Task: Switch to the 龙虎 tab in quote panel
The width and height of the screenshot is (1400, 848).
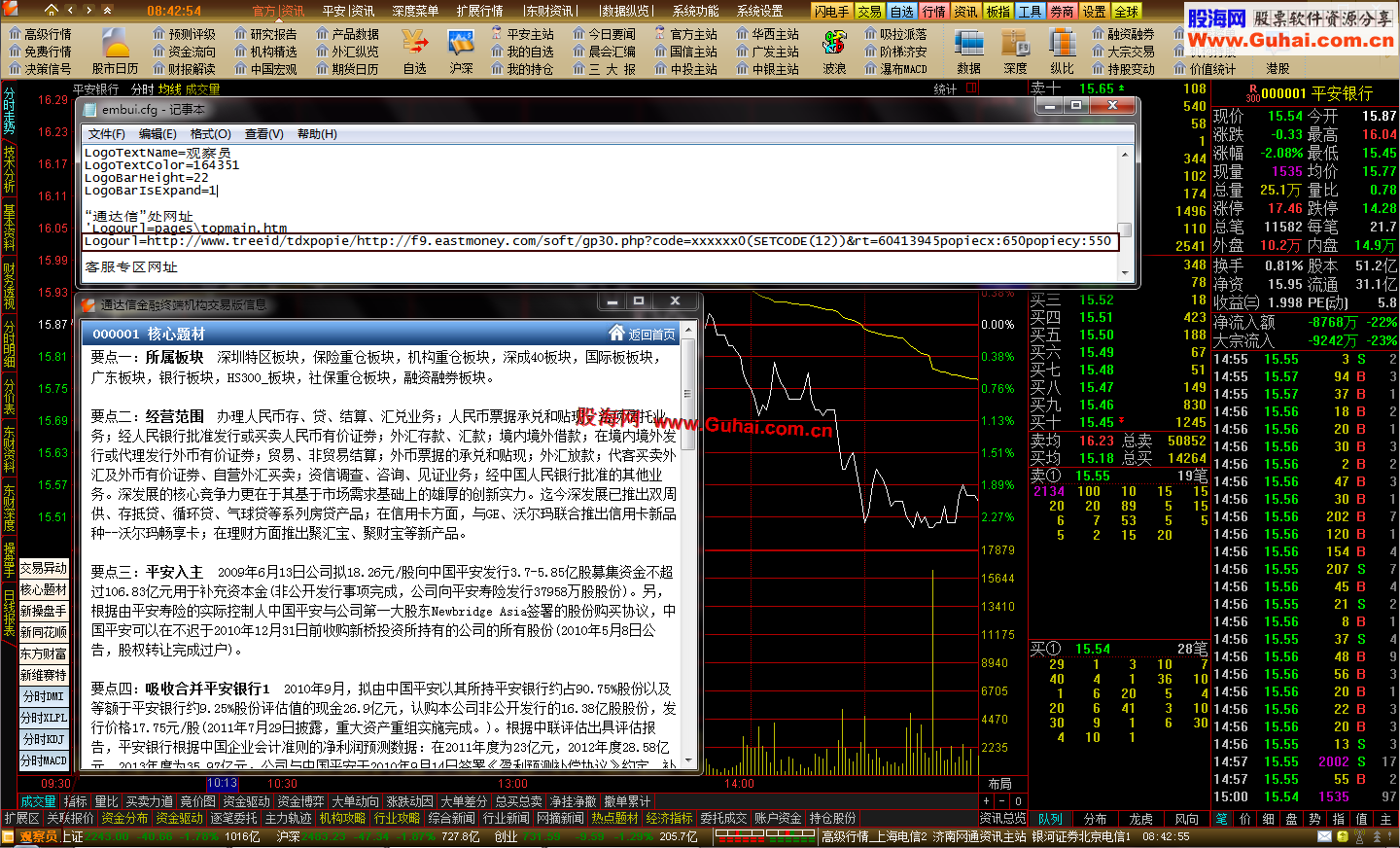Action: point(1141,820)
